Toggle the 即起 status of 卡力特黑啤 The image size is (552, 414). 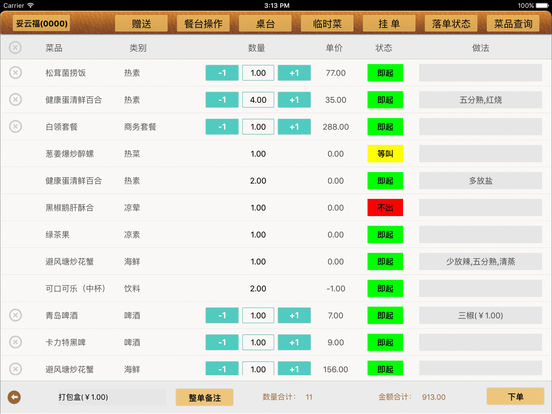coord(385,342)
